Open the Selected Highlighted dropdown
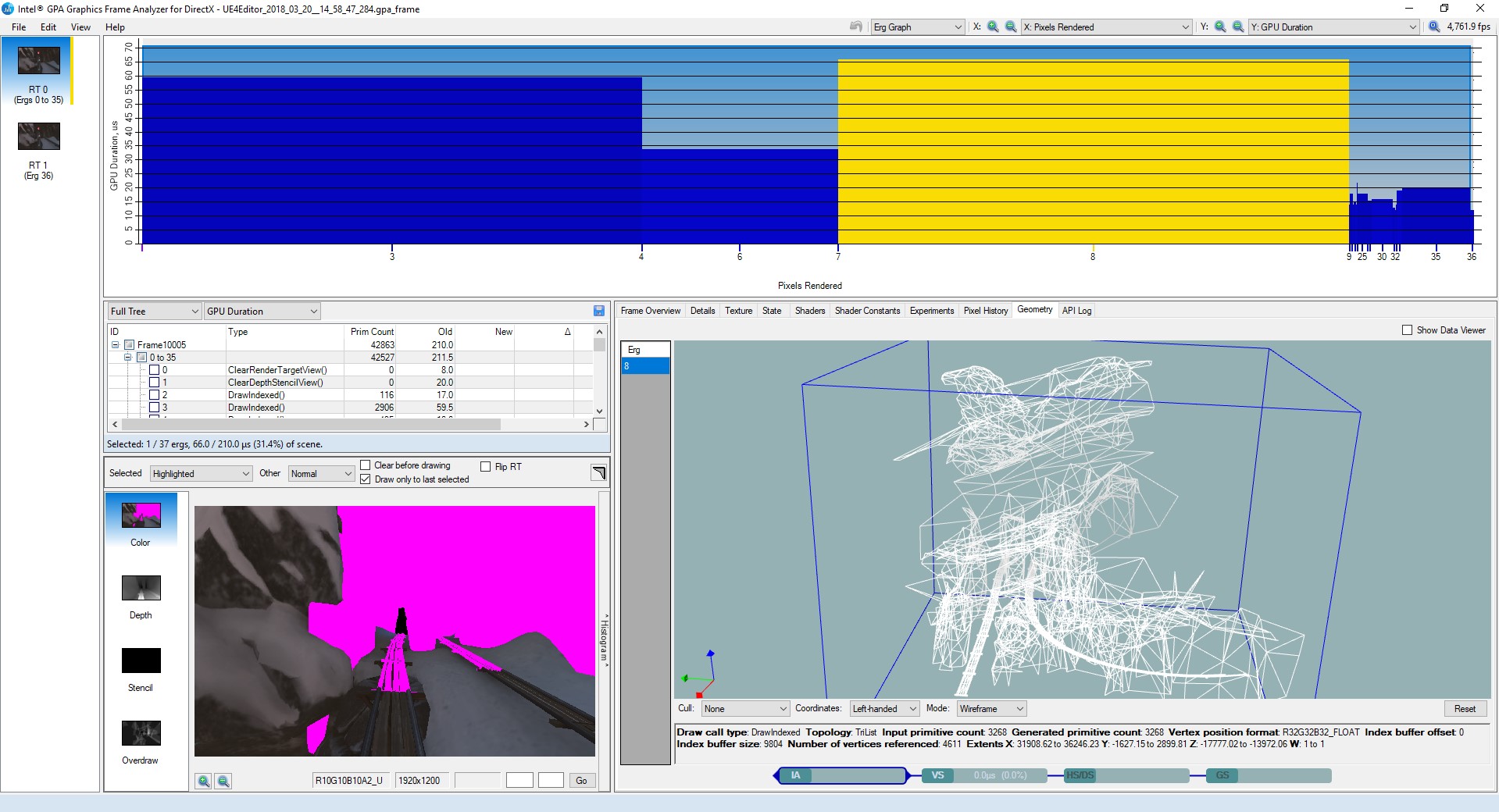 202,474
